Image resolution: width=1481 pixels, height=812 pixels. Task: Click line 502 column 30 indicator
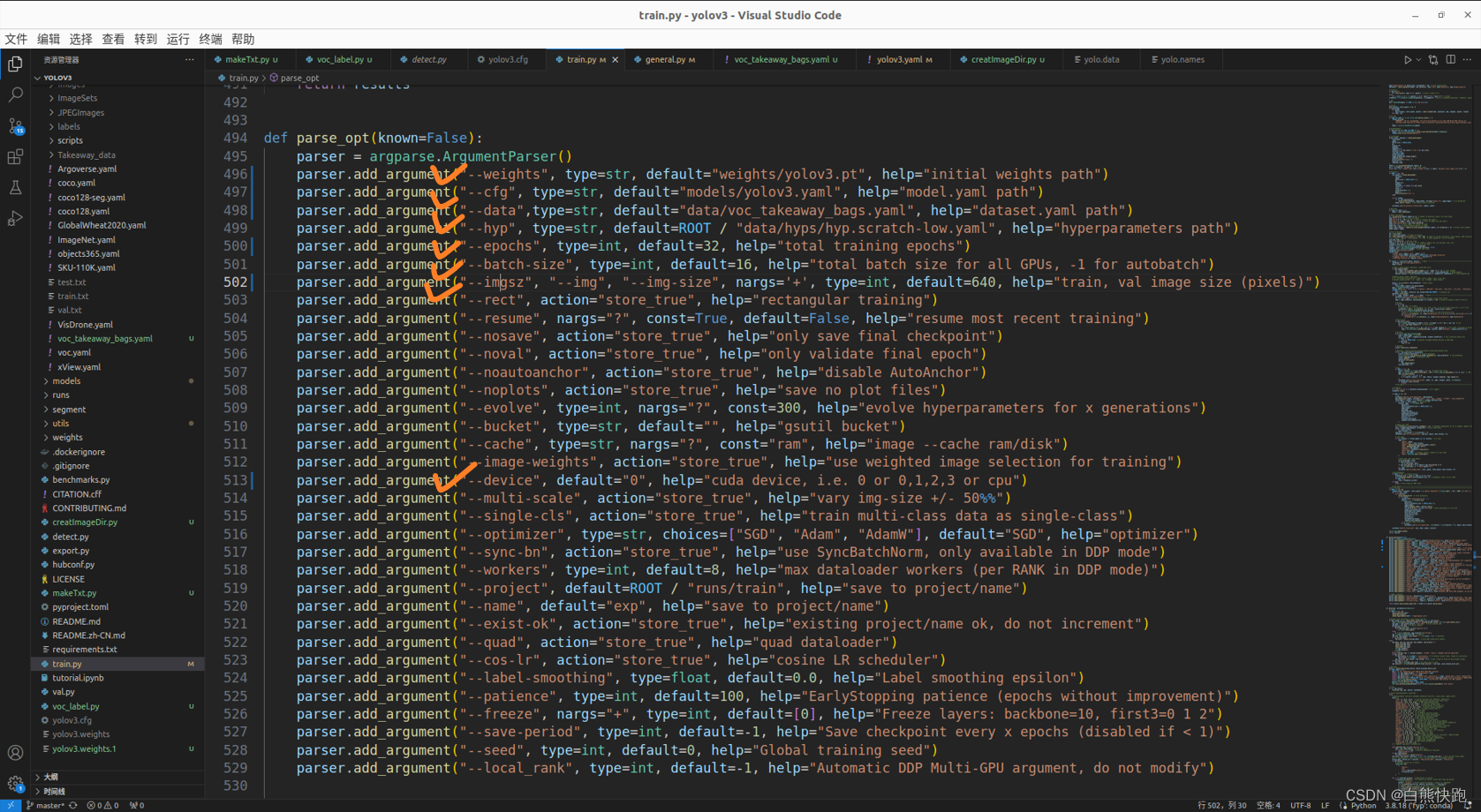tap(1221, 805)
